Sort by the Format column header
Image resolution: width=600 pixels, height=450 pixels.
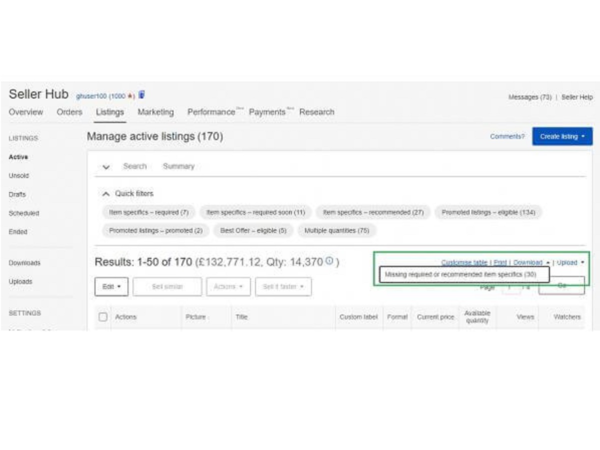pyautogui.click(x=397, y=317)
